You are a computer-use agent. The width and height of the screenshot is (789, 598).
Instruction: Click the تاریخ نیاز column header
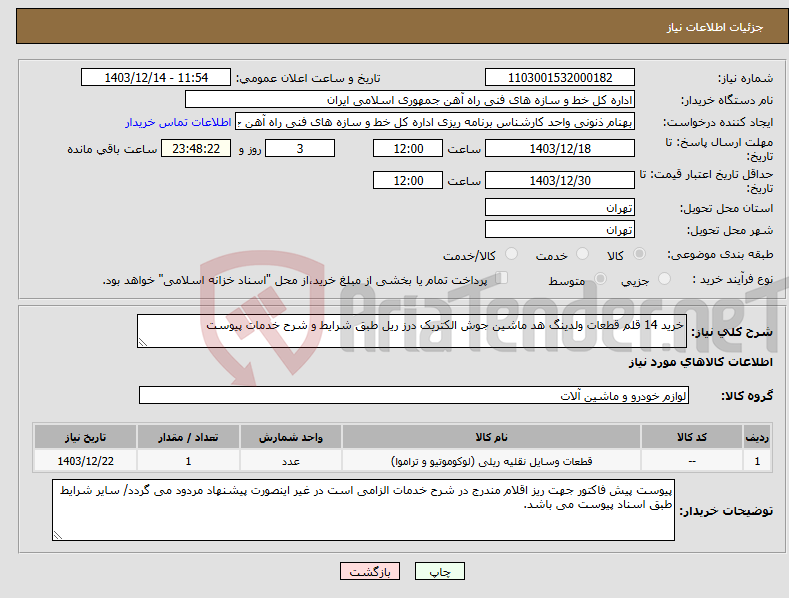point(85,437)
